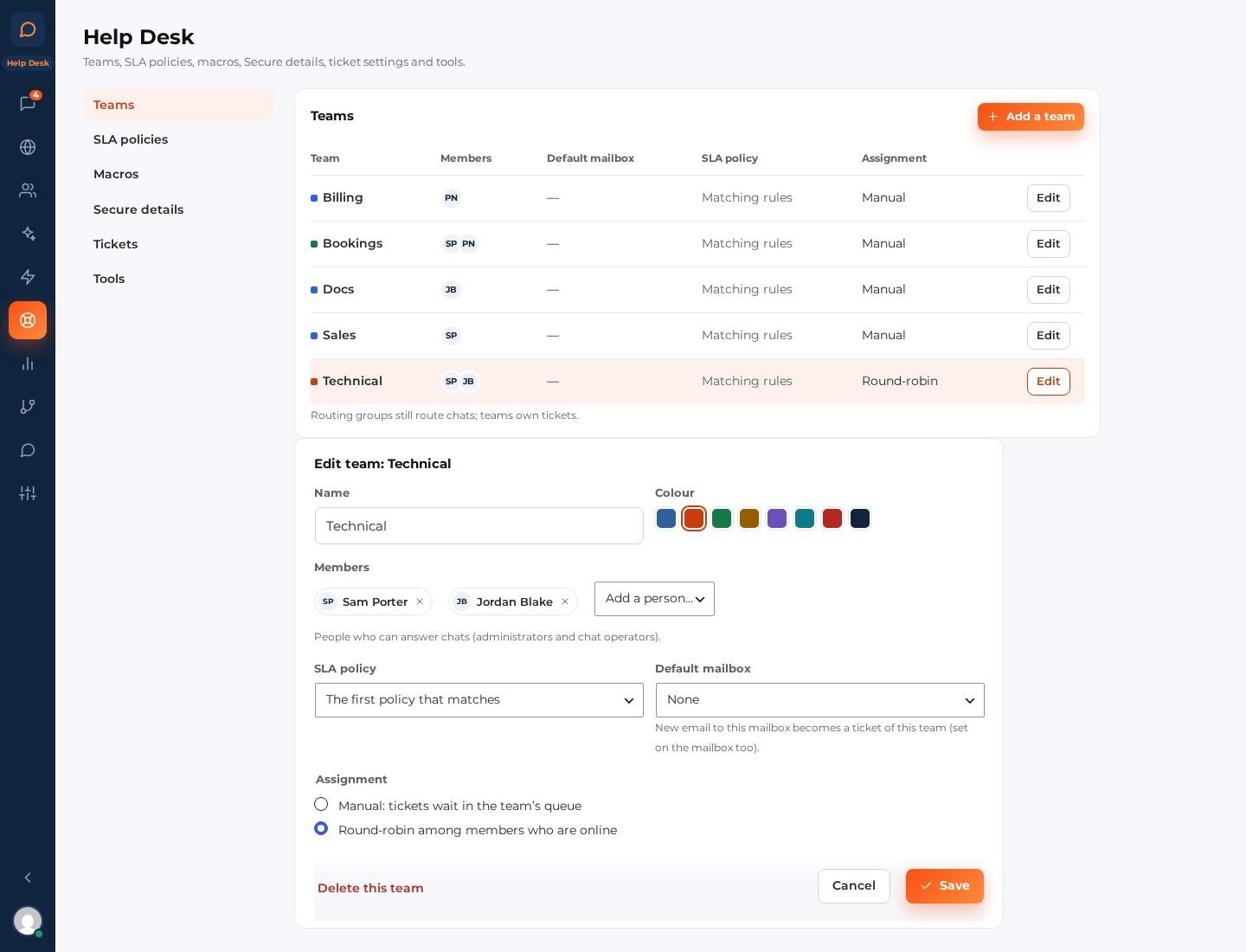The width and height of the screenshot is (1246, 952).
Task: Cancel editing the team
Action: tap(854, 886)
